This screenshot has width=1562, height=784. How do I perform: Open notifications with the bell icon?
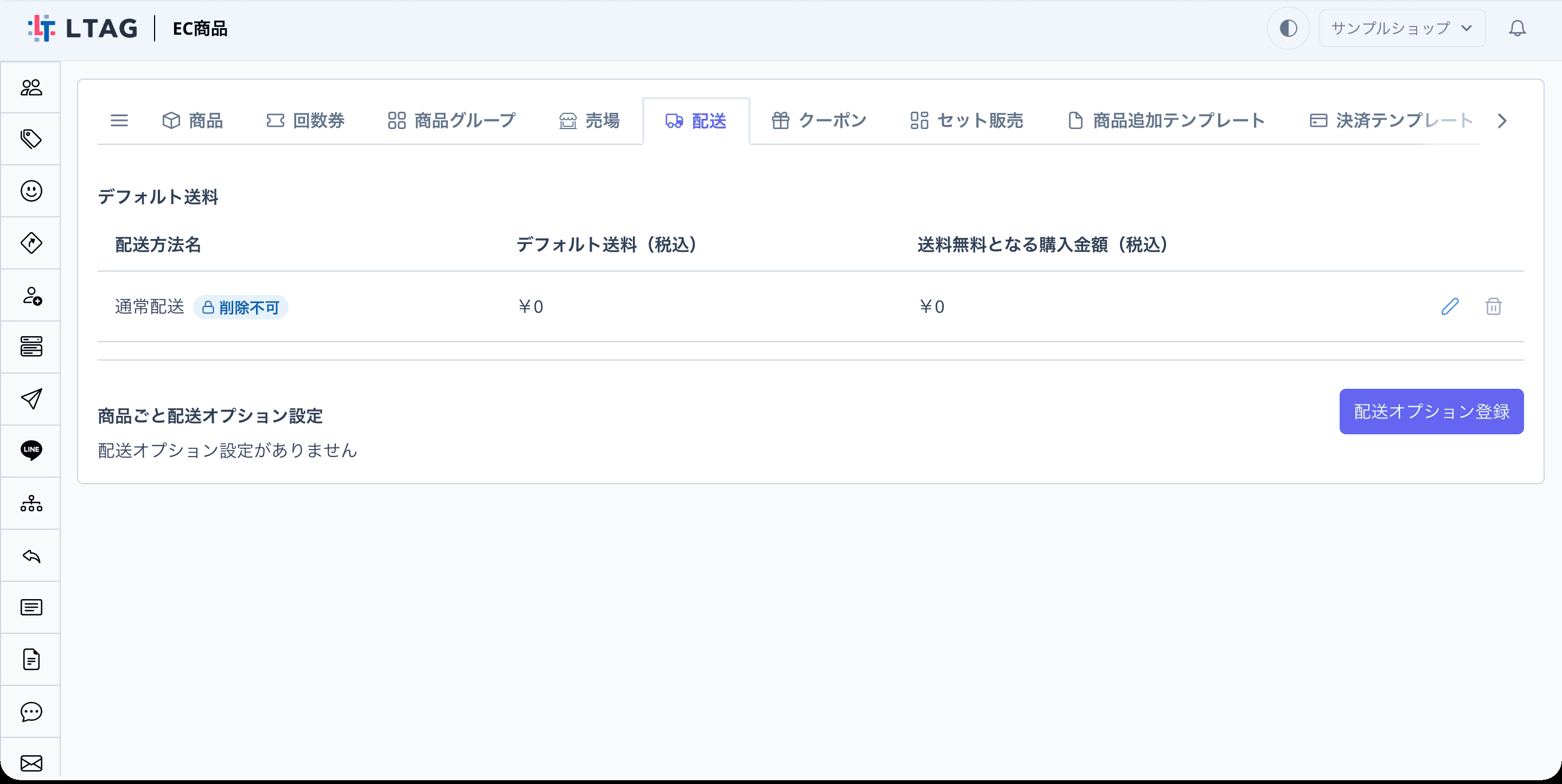[1517, 29]
